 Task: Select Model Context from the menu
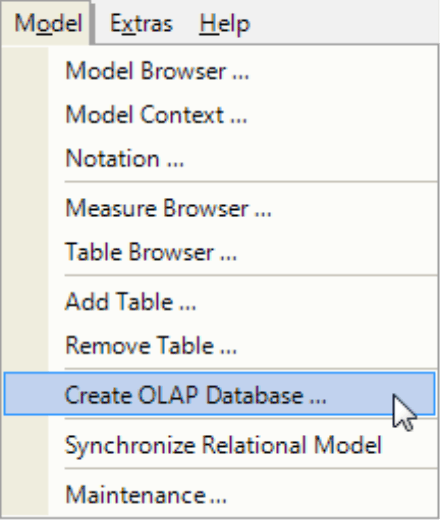(220, 115)
